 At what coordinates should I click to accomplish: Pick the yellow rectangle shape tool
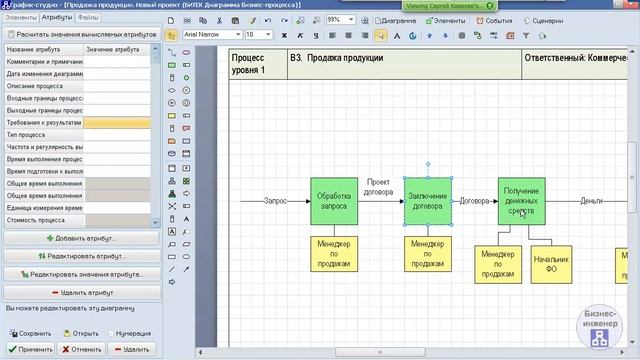pyautogui.click(x=172, y=116)
